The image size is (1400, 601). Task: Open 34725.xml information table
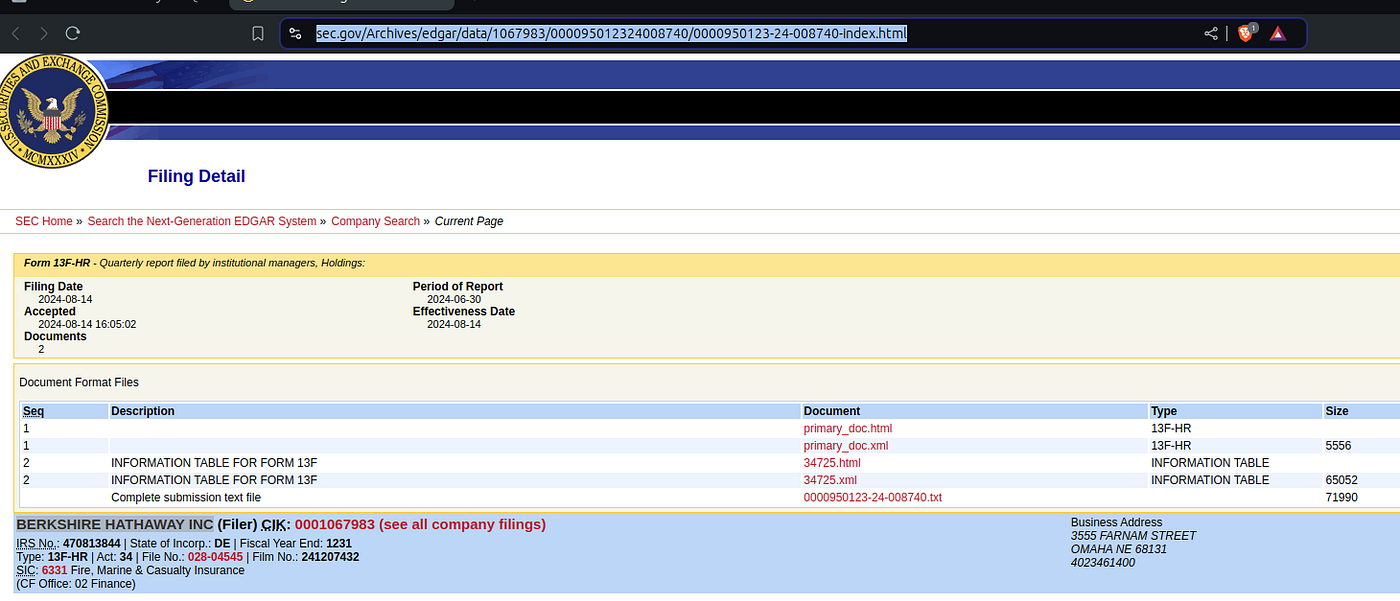830,479
